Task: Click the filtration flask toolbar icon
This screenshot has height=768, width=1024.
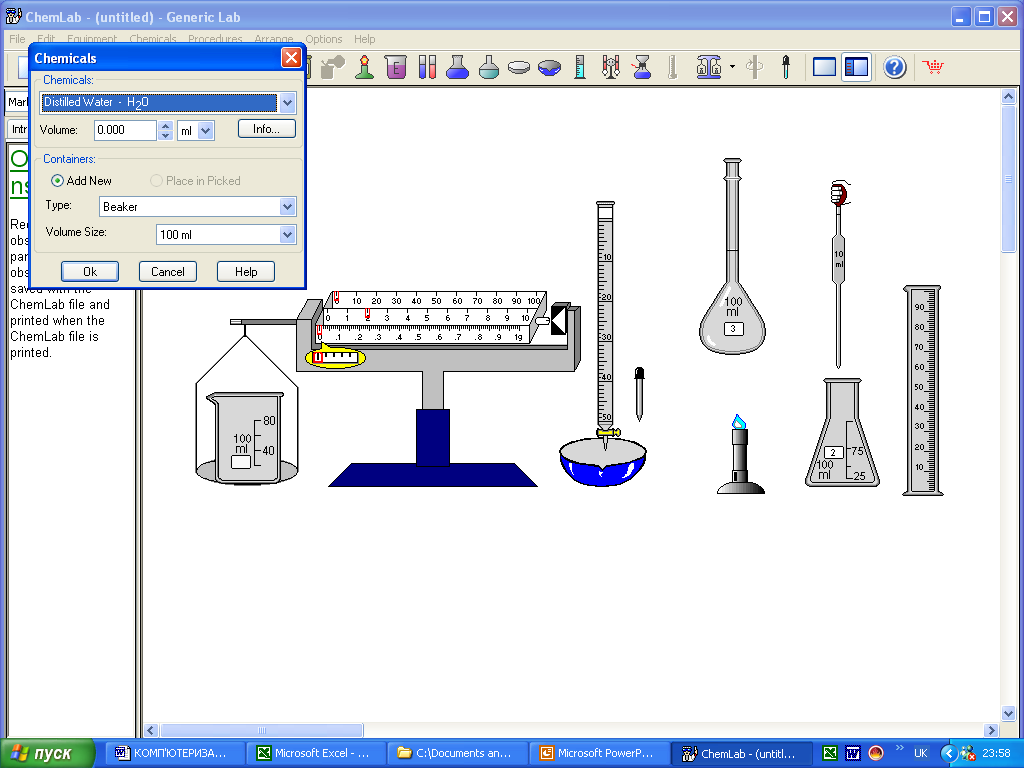Action: (643, 67)
